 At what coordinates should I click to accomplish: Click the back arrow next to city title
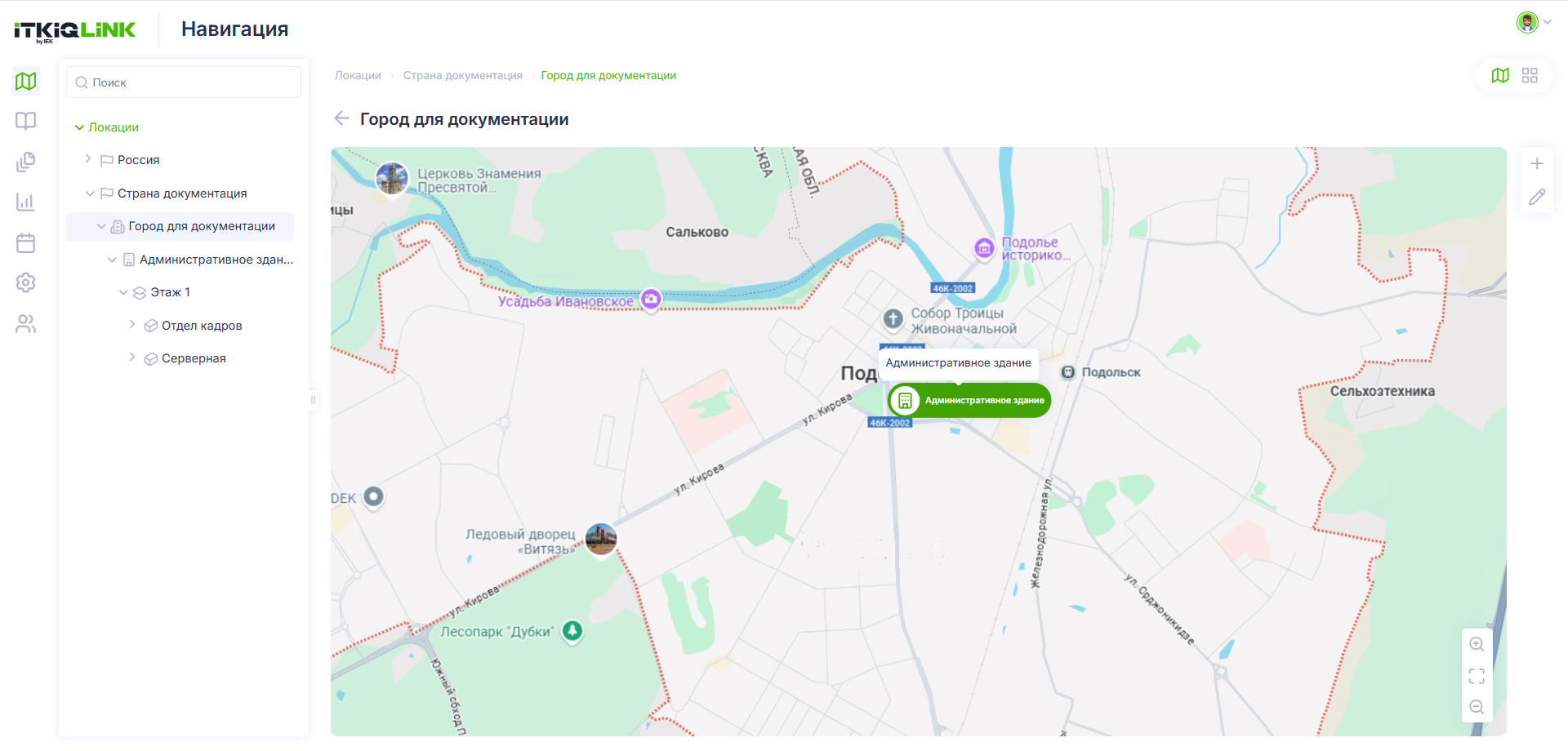(x=341, y=118)
